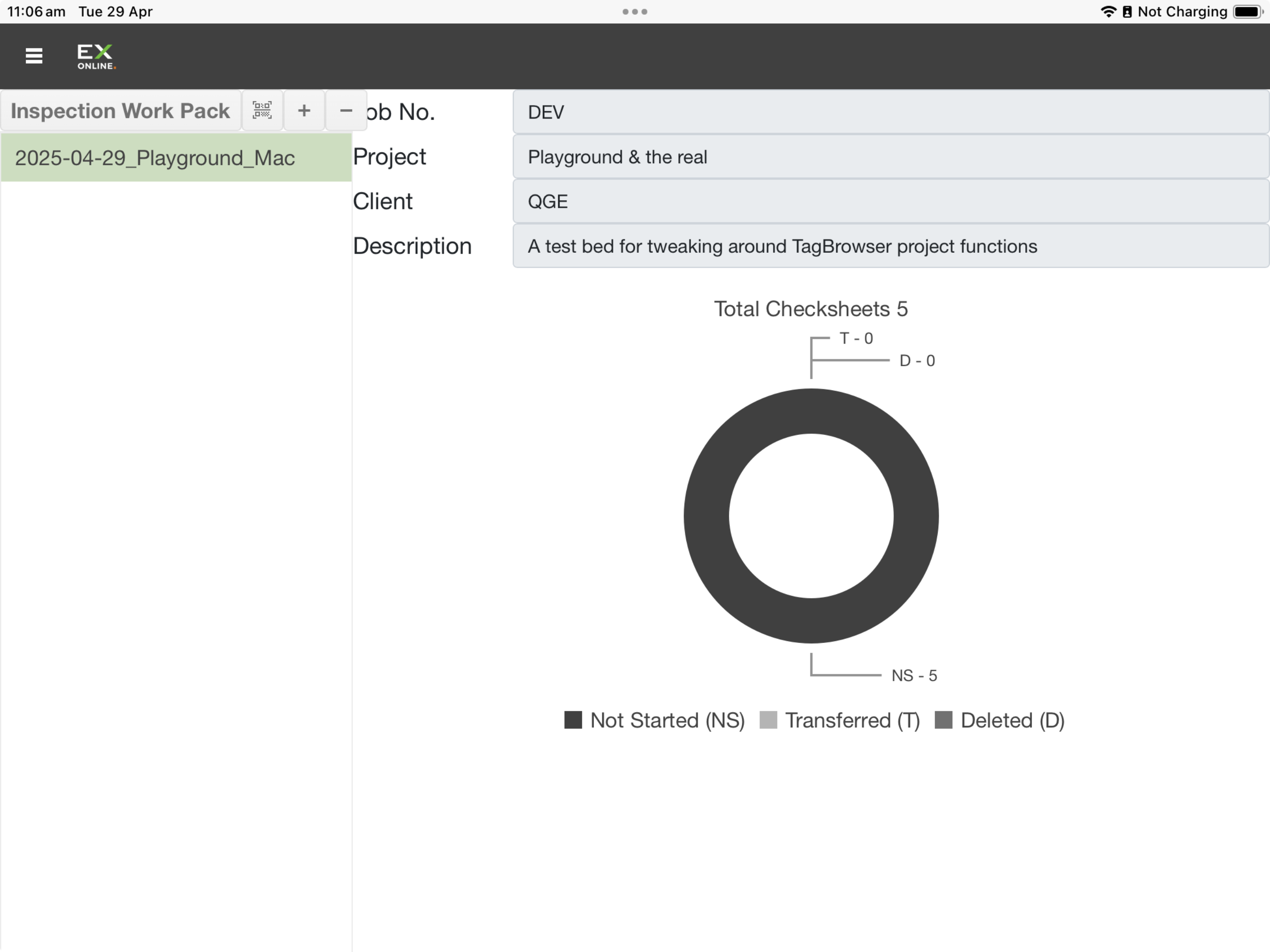
Task: Tap the Tue 29 Apr date
Action: (x=115, y=12)
